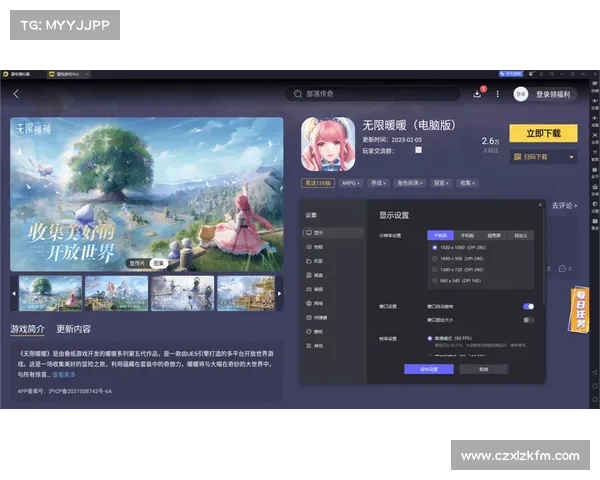Click the yellow 立即下载 button
600x480 pixels.
tap(543, 133)
